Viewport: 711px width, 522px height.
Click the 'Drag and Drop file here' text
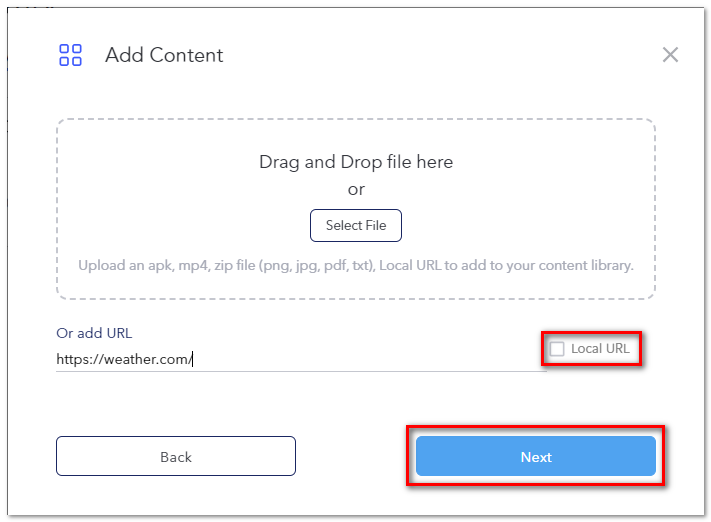pyautogui.click(x=356, y=162)
